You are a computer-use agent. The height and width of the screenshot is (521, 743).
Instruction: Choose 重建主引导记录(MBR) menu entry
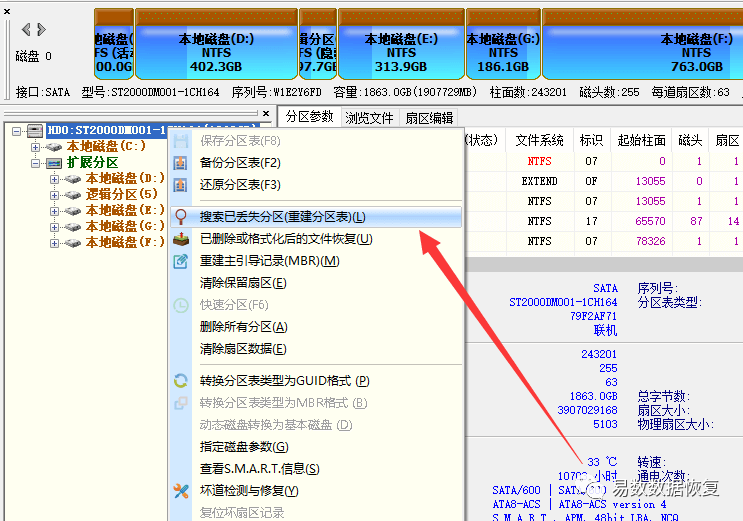[316, 261]
